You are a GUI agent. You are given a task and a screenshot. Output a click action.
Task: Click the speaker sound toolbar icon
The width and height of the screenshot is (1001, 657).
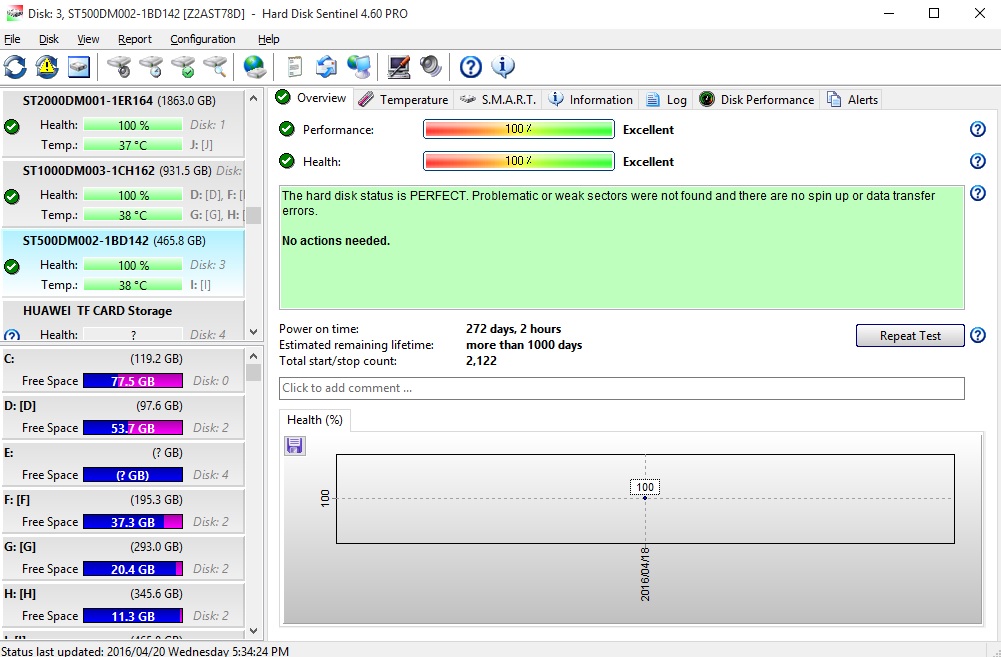pyautogui.click(x=431, y=67)
